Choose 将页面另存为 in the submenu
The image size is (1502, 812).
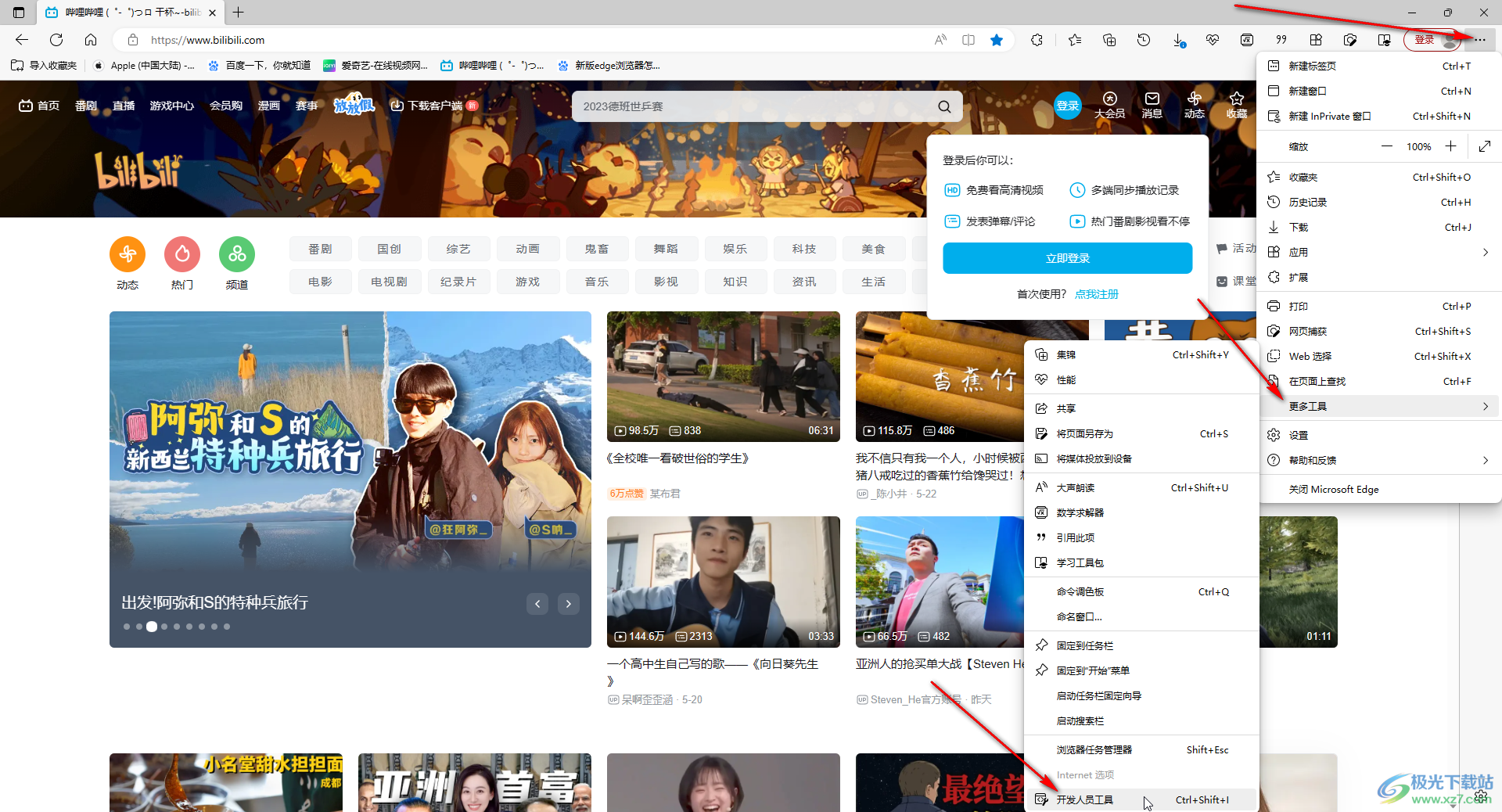point(1141,433)
